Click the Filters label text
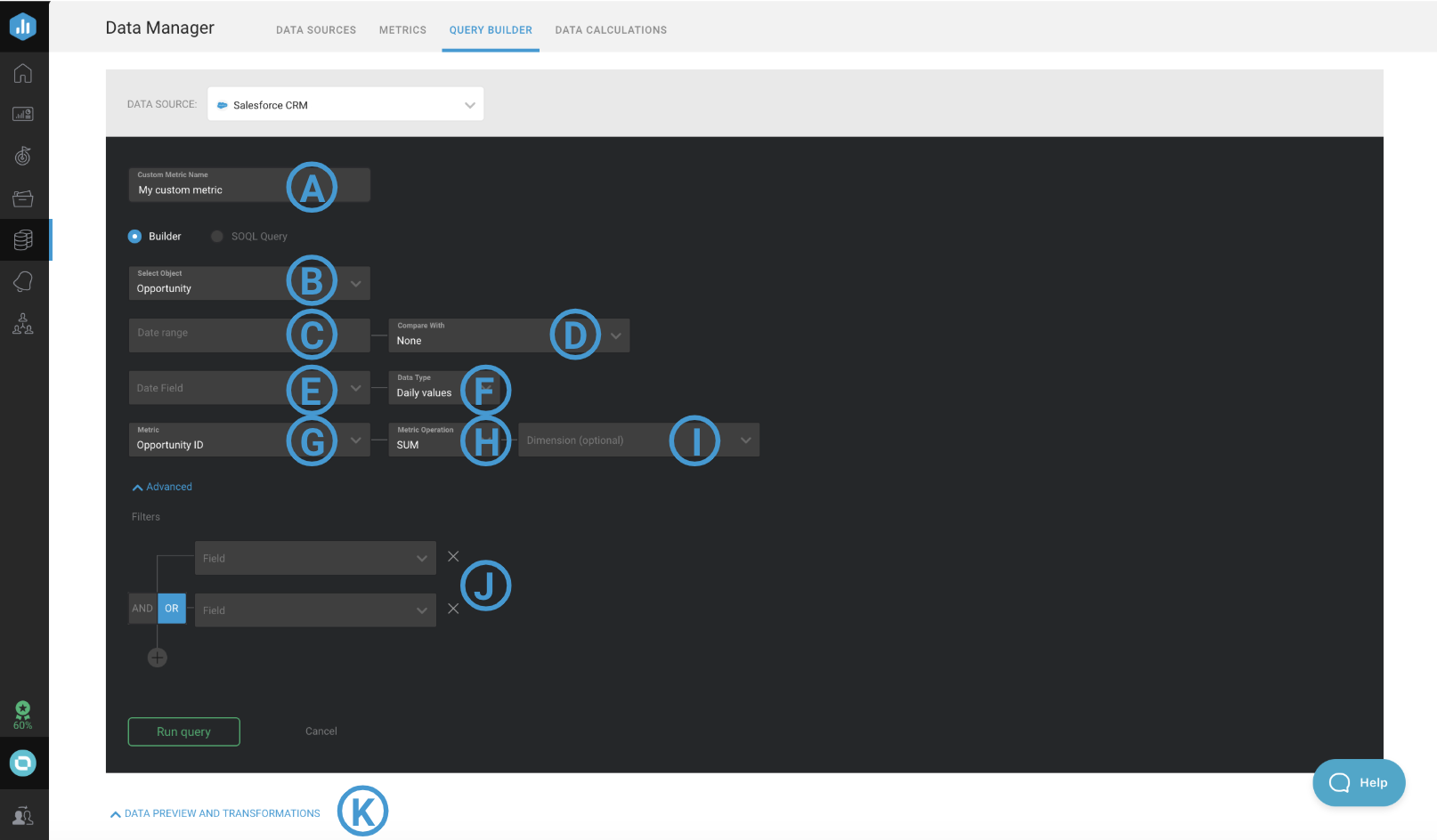 (x=146, y=517)
